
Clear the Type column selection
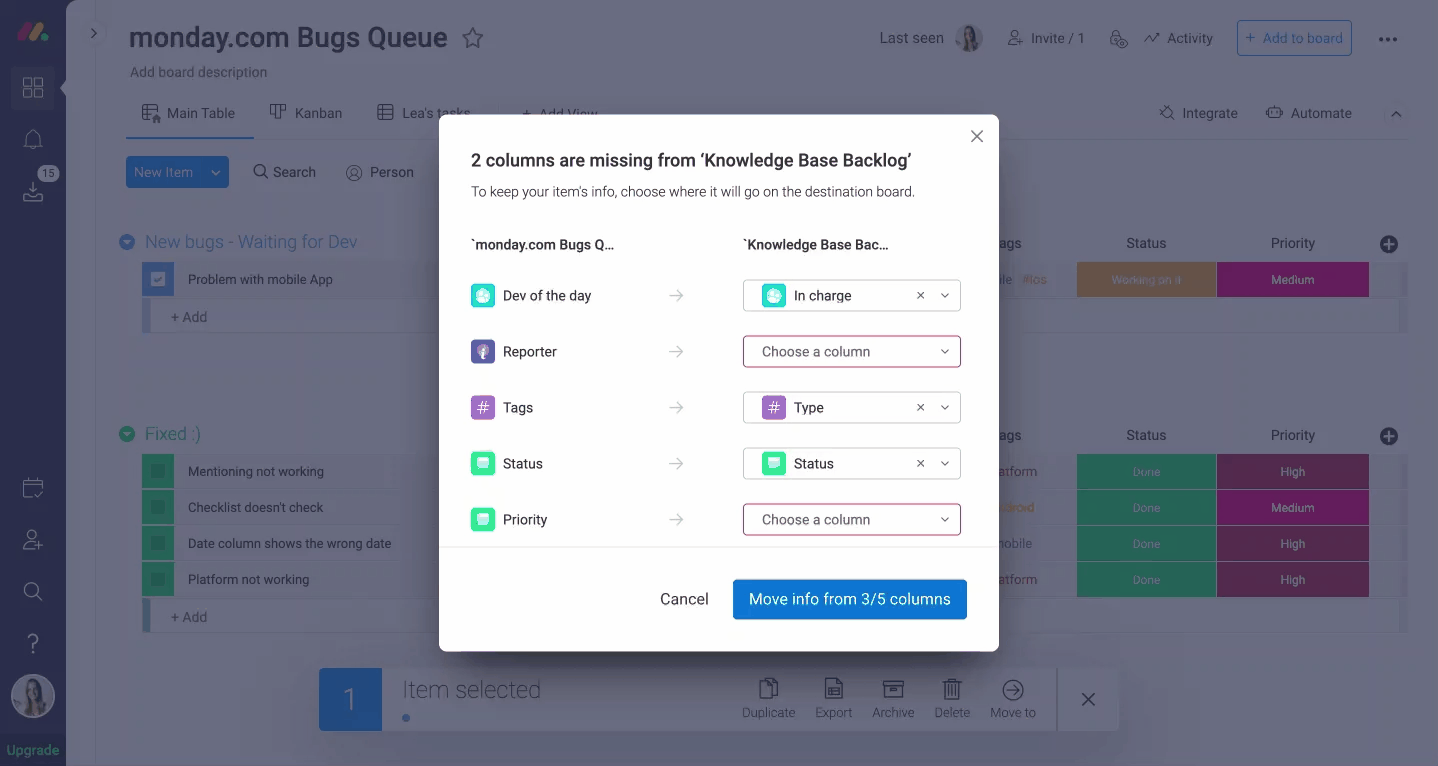pos(920,408)
